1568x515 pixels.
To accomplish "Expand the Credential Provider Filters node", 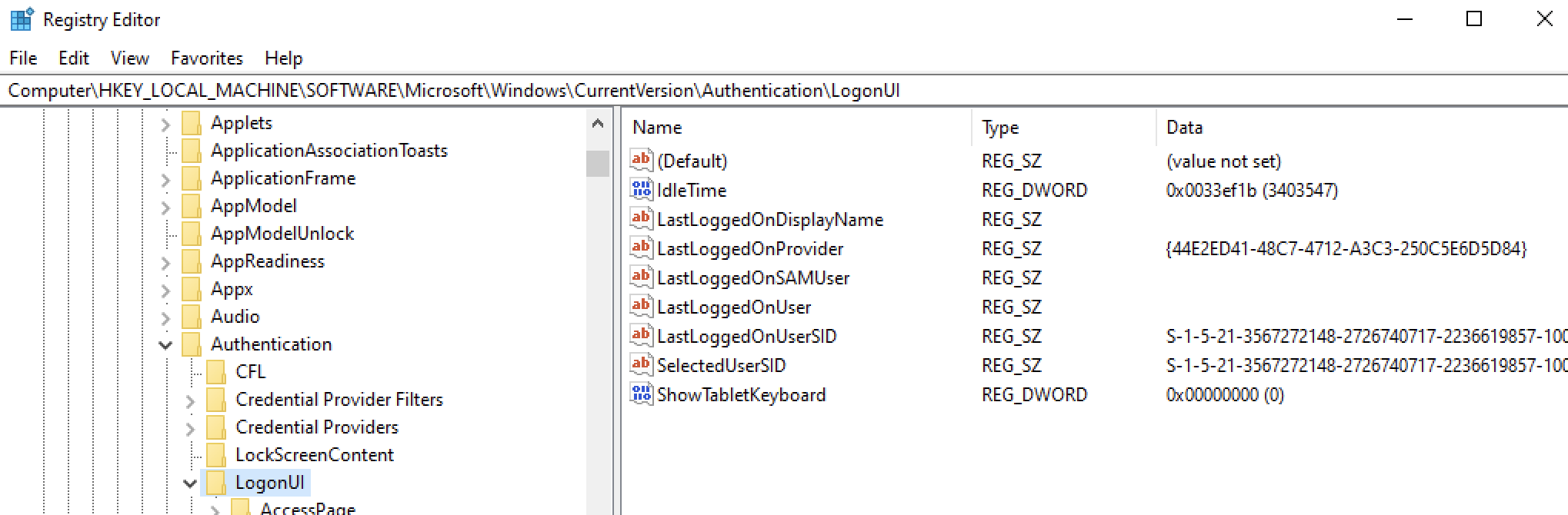I will (190, 400).
